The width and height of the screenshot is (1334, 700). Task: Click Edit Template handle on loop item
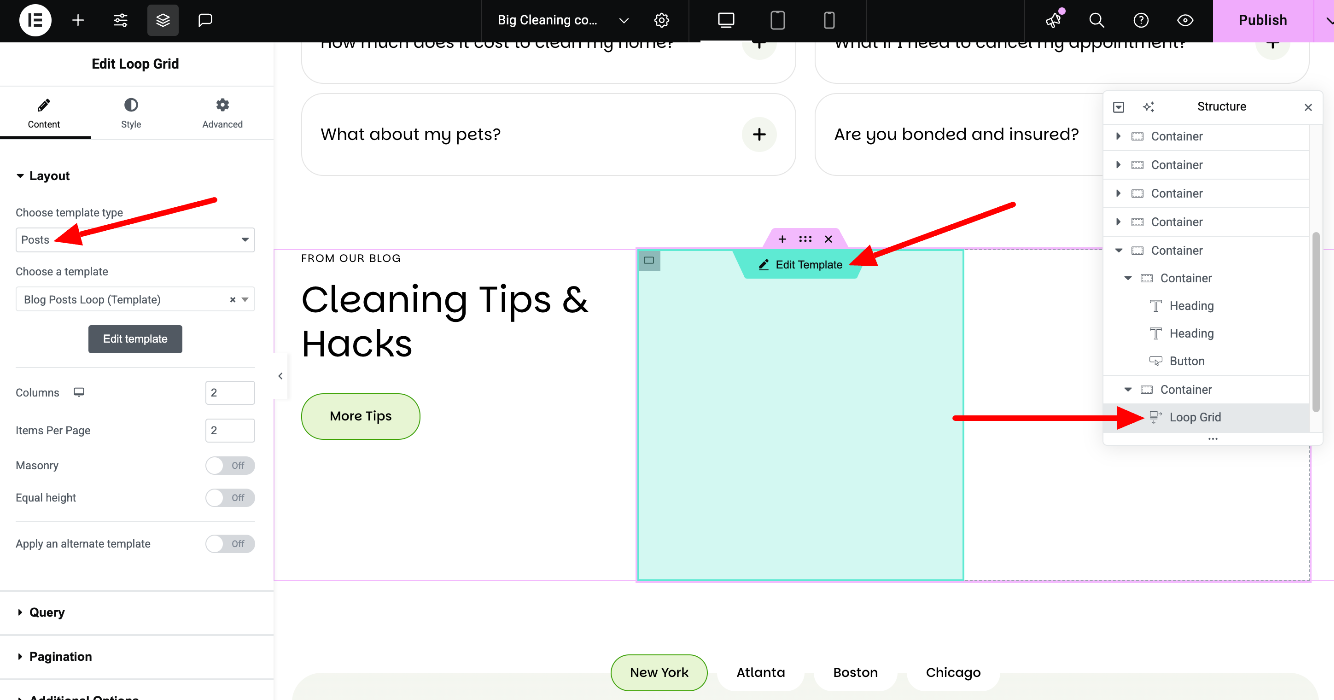click(x=798, y=265)
